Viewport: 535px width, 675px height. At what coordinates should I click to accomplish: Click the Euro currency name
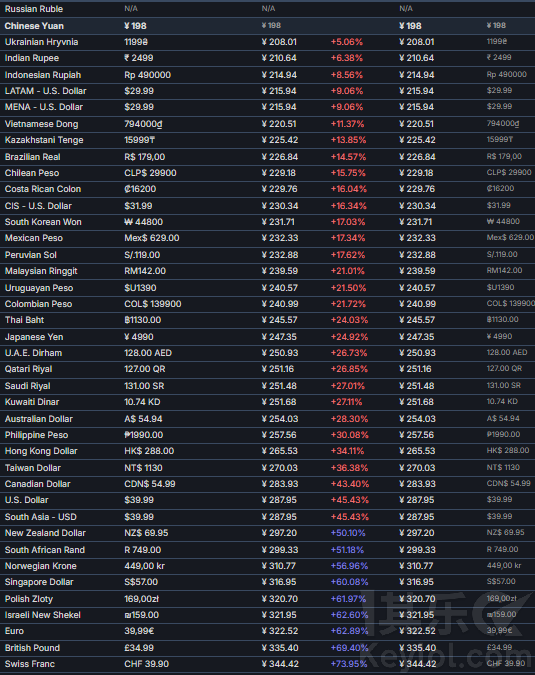pyautogui.click(x=14, y=632)
